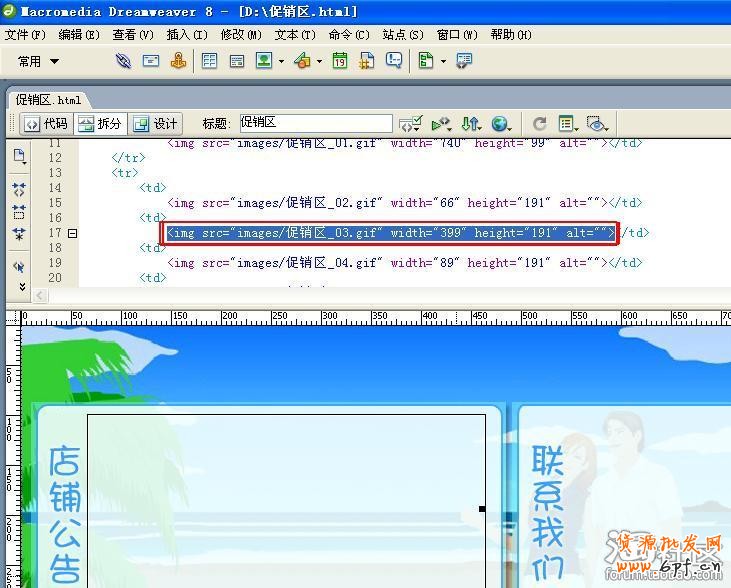Viewport: 731px width, 588px height.
Task: Click the Refresh Design View icon
Action: coord(539,124)
